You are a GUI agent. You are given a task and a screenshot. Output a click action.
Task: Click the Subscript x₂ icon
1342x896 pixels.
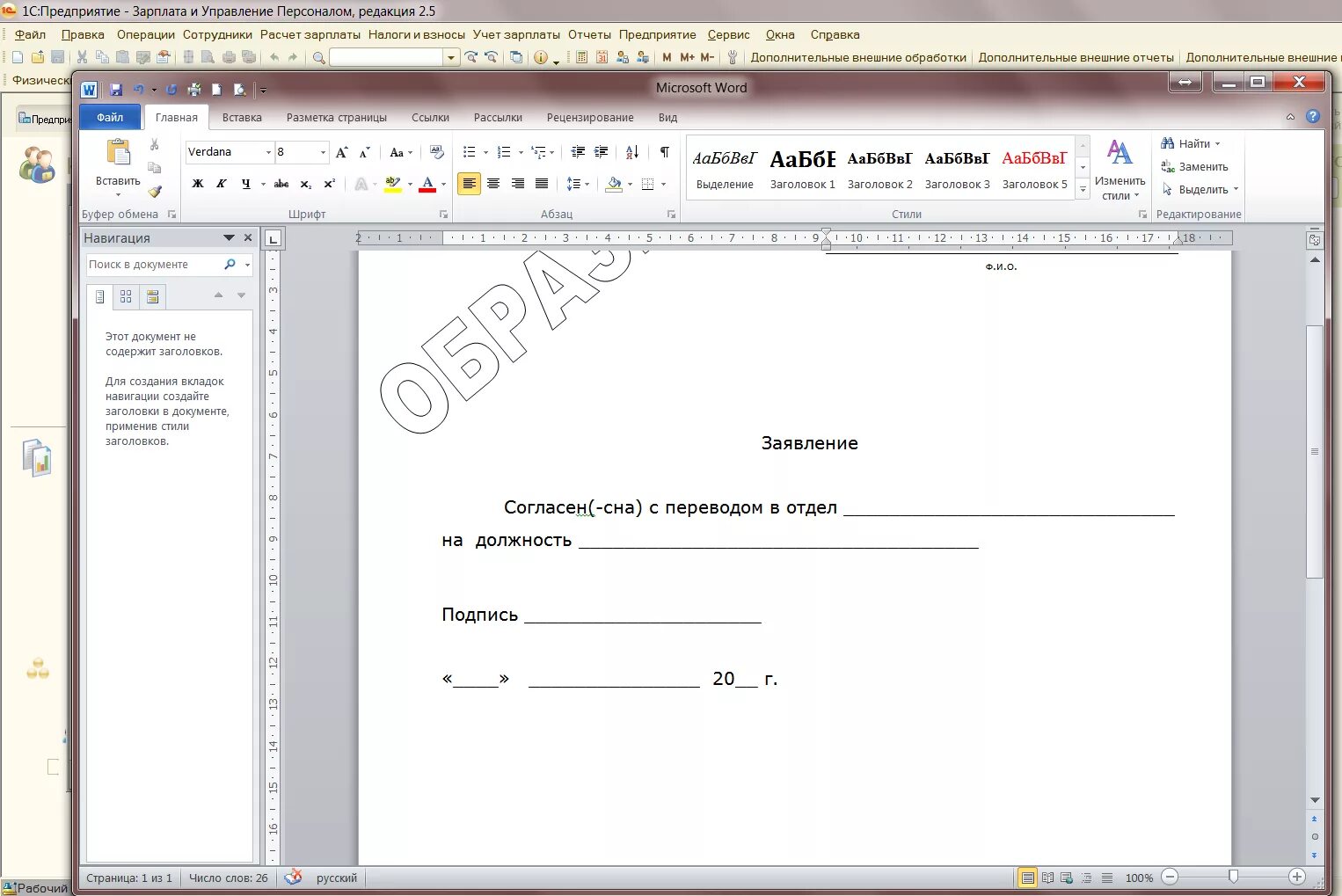pos(305,184)
